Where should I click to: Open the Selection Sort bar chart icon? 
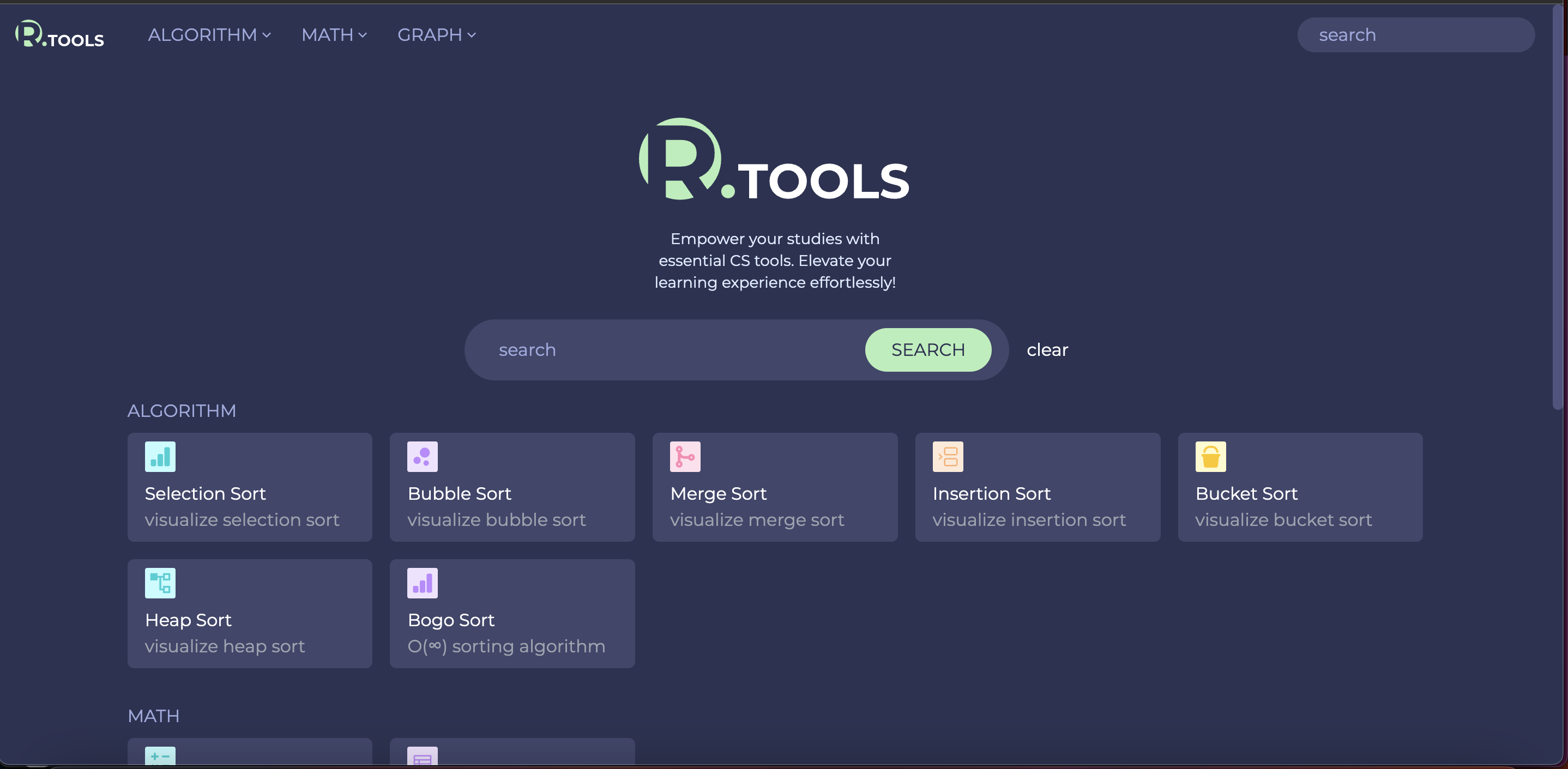pos(160,456)
